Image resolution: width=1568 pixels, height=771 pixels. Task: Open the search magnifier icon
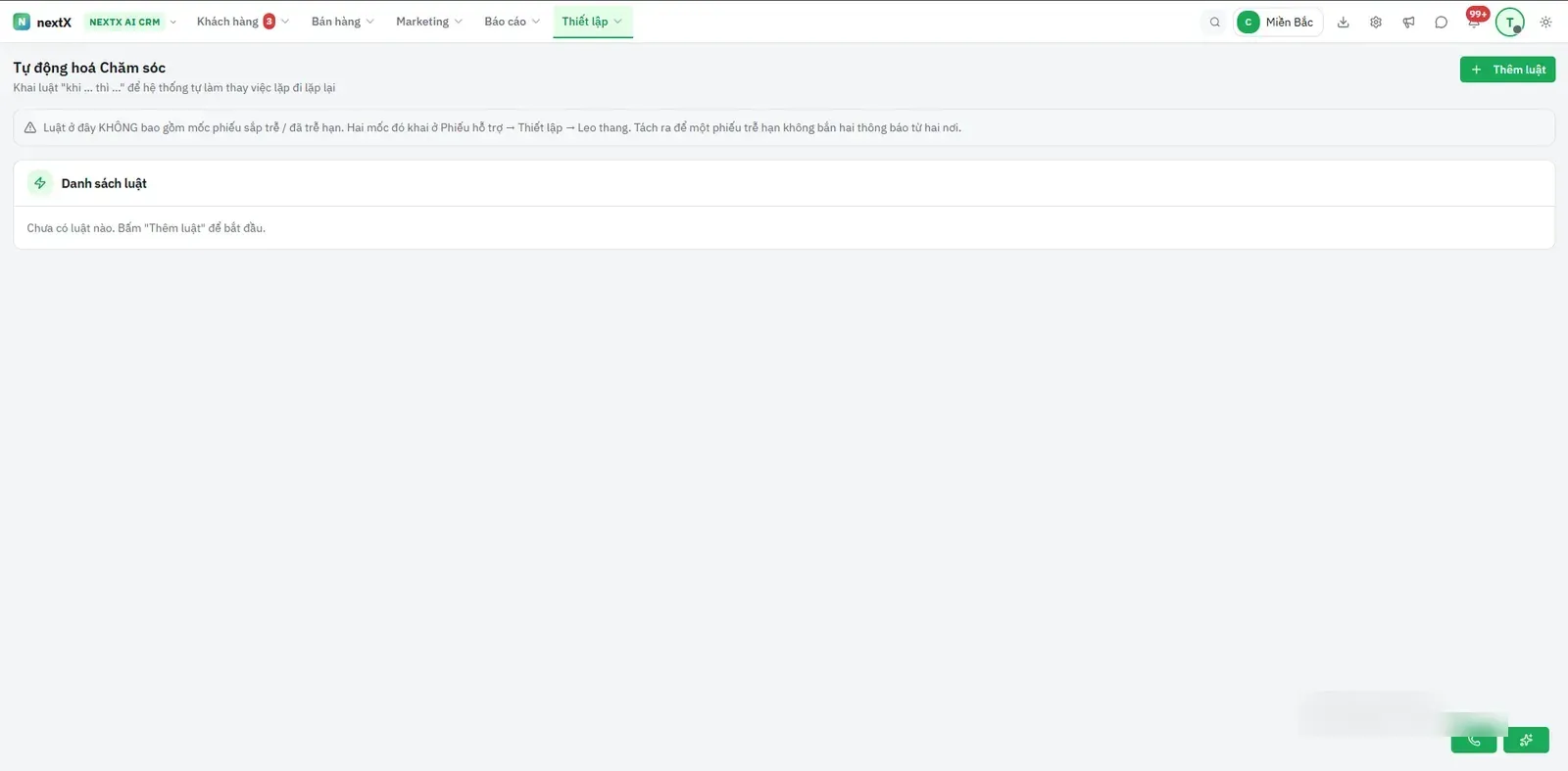(1214, 22)
